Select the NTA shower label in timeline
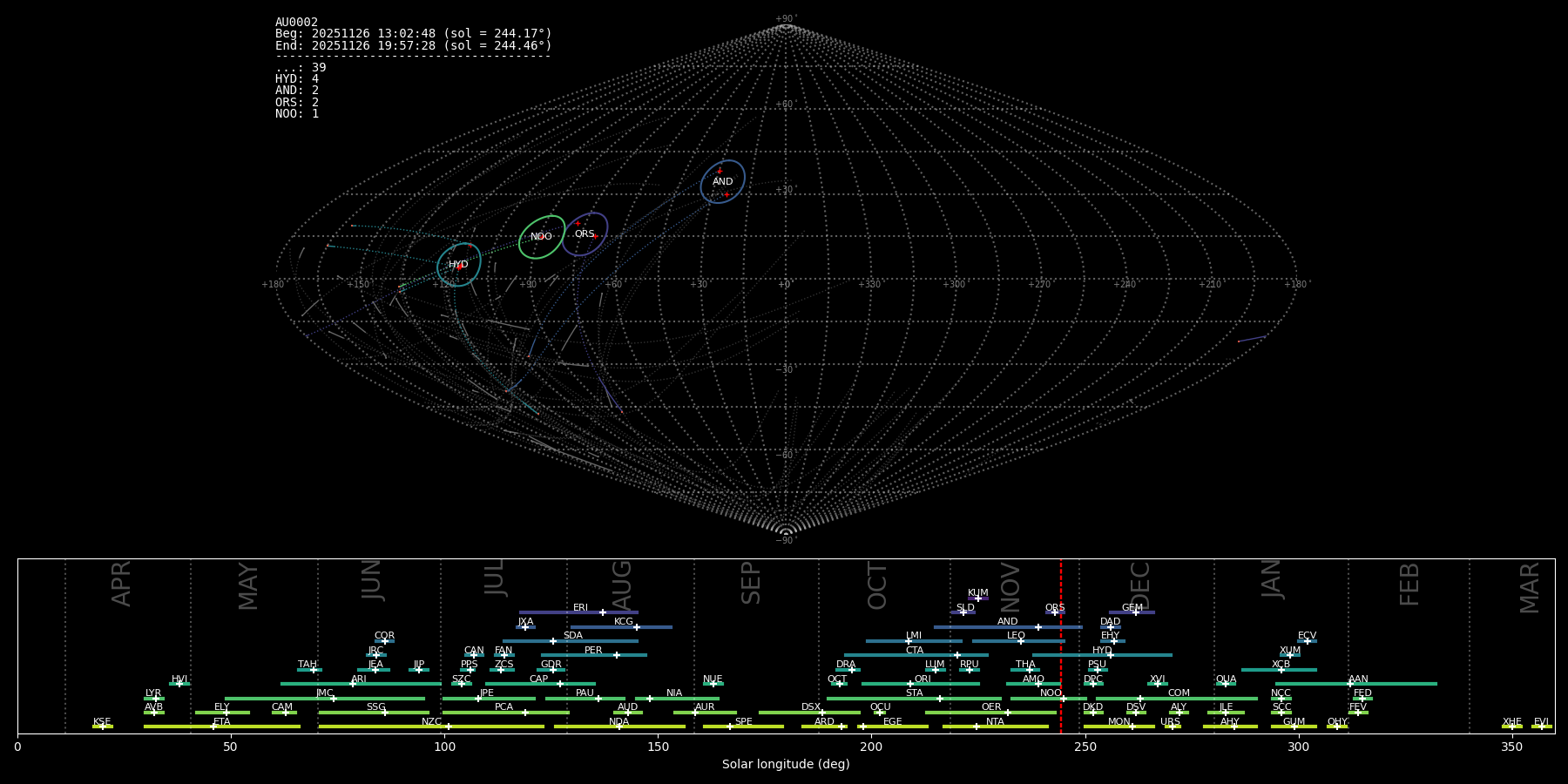 point(995,722)
